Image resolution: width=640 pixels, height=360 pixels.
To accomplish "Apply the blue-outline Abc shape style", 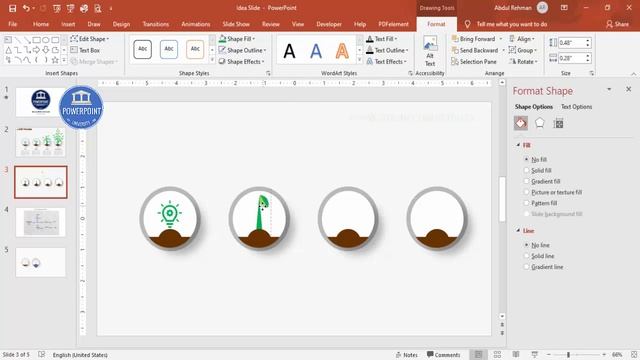I will coord(169,49).
